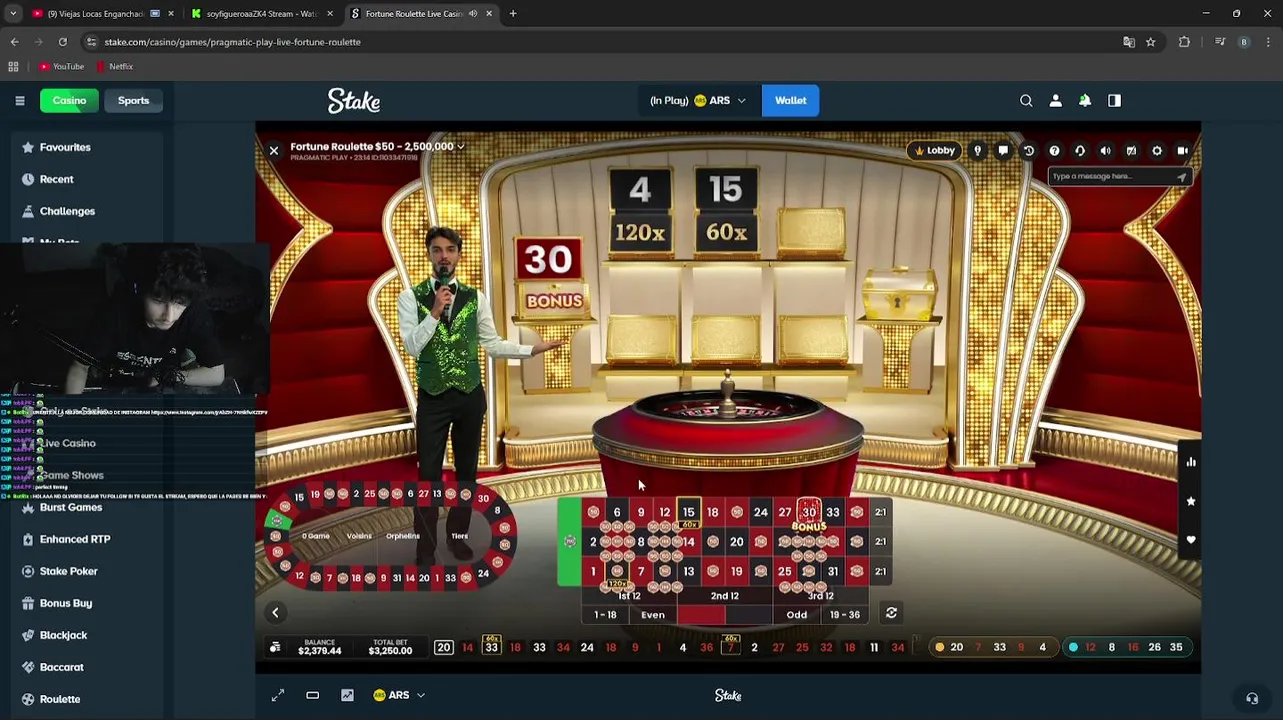Switch to the Sports tab

[x=133, y=100]
